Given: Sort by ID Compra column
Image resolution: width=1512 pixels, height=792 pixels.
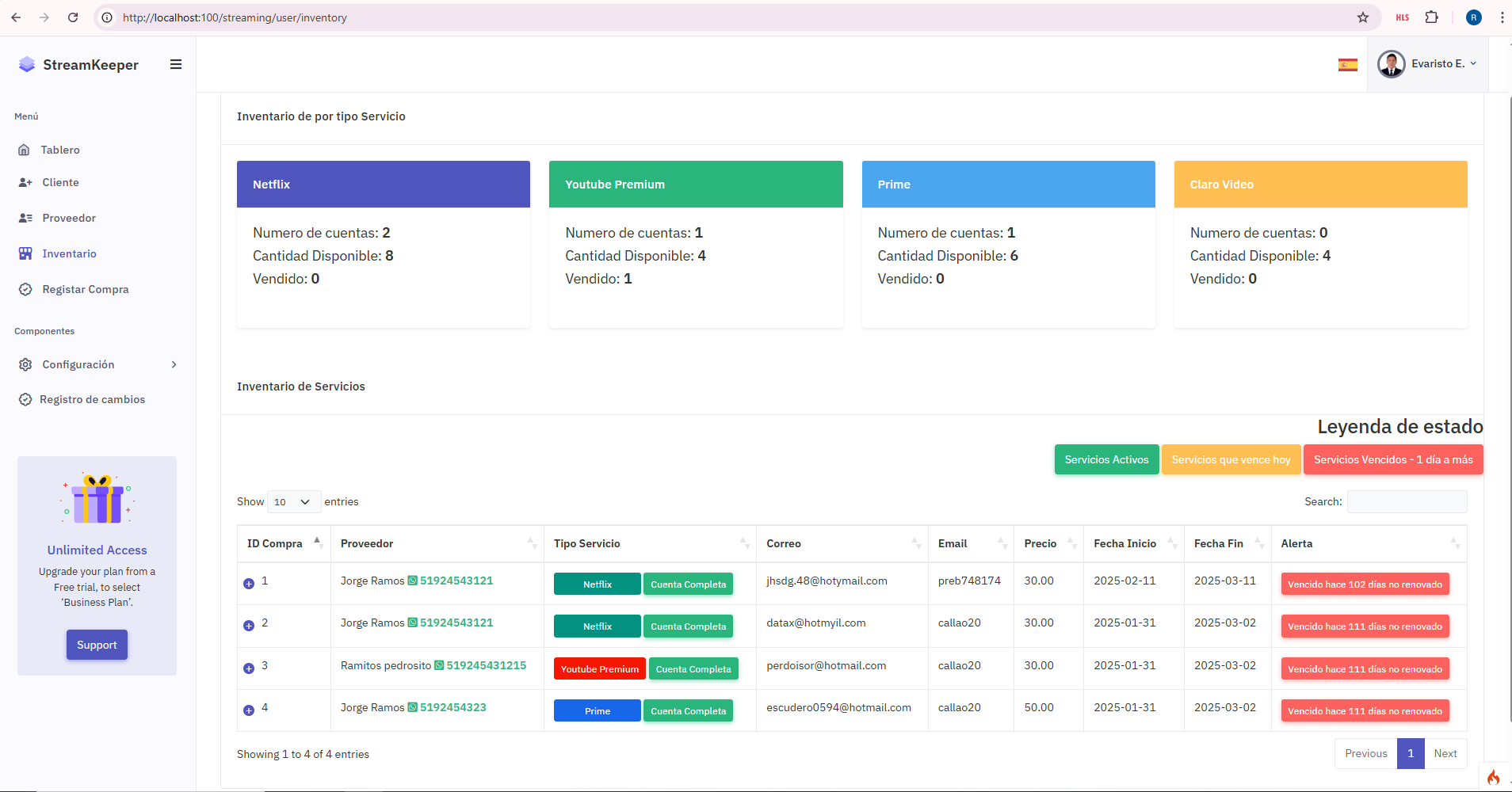Looking at the screenshot, I should pos(284,543).
